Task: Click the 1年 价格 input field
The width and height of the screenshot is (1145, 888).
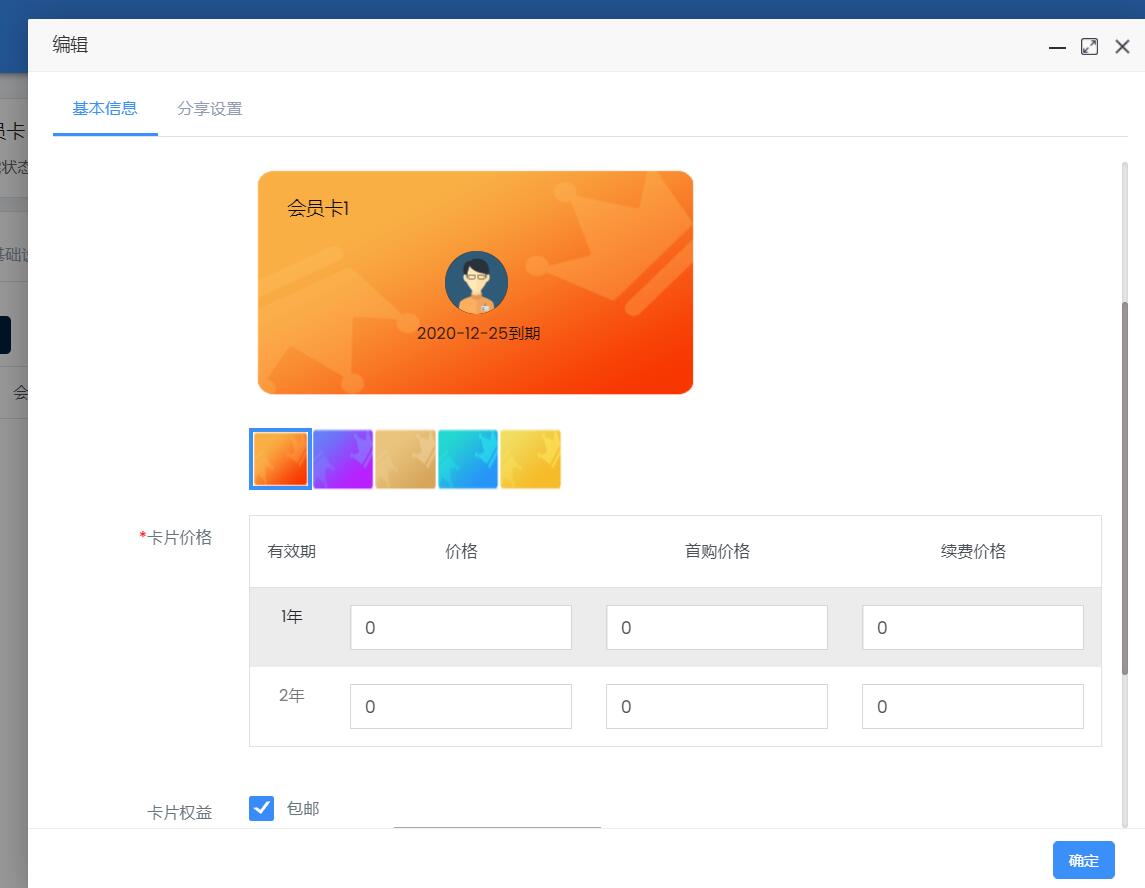Action: 461,627
